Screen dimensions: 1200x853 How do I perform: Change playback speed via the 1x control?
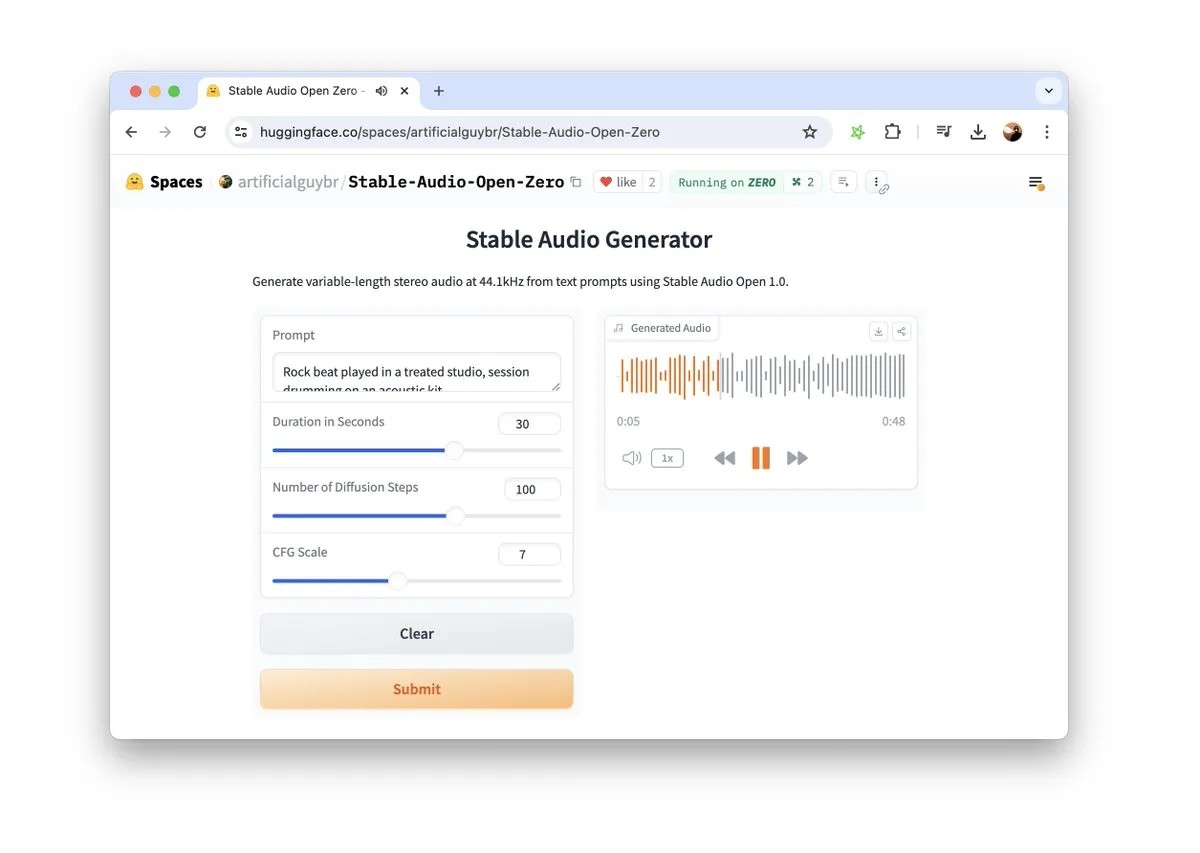(x=667, y=457)
